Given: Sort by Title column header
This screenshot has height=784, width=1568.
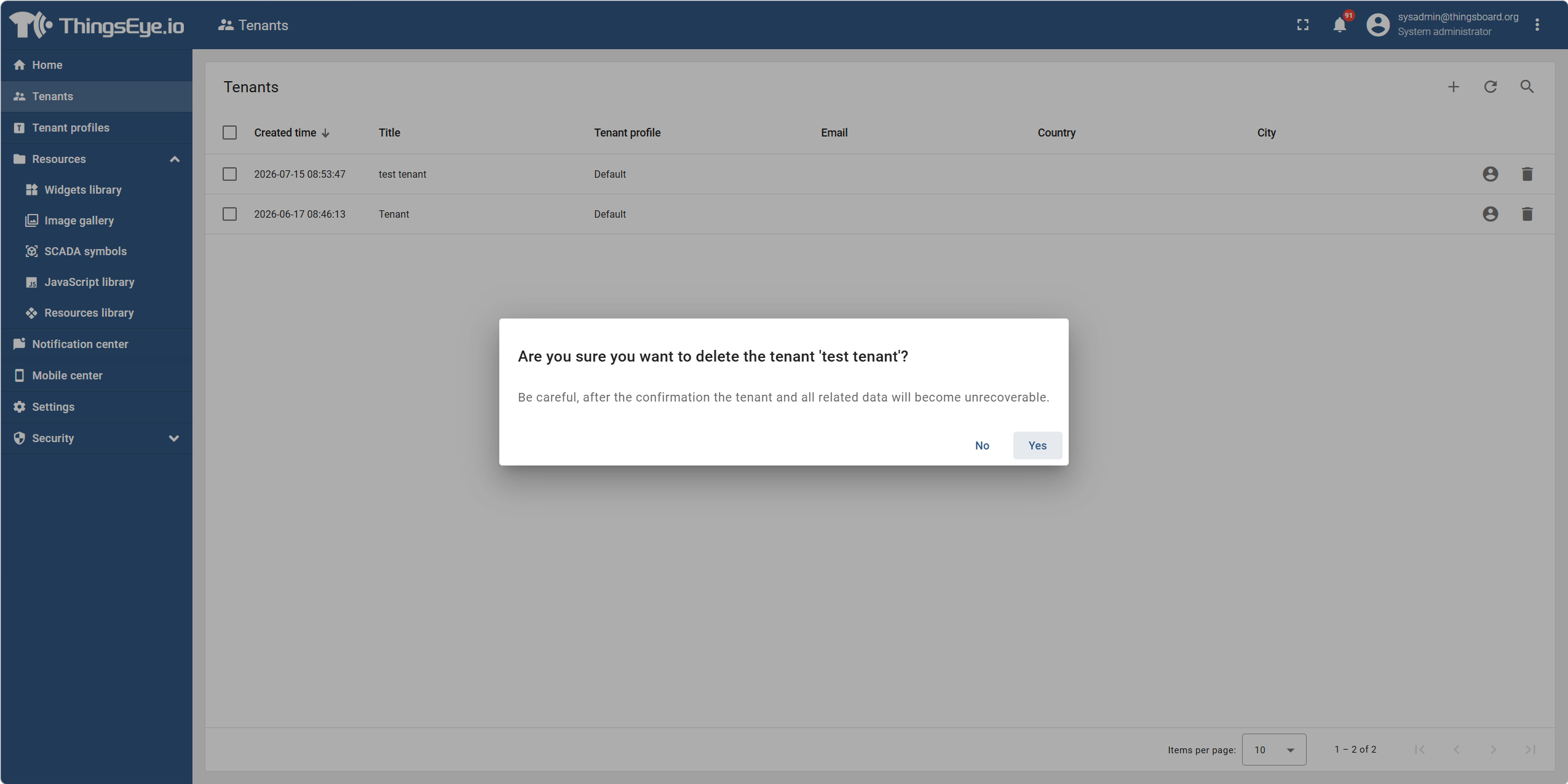Looking at the screenshot, I should point(389,132).
